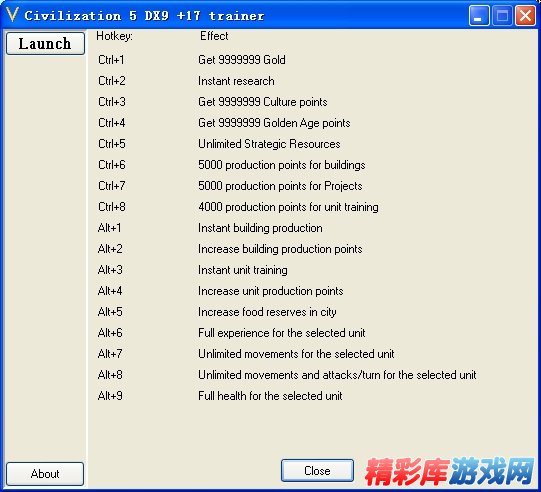
Task: Minimize the trainer window
Action: click(x=479, y=15)
